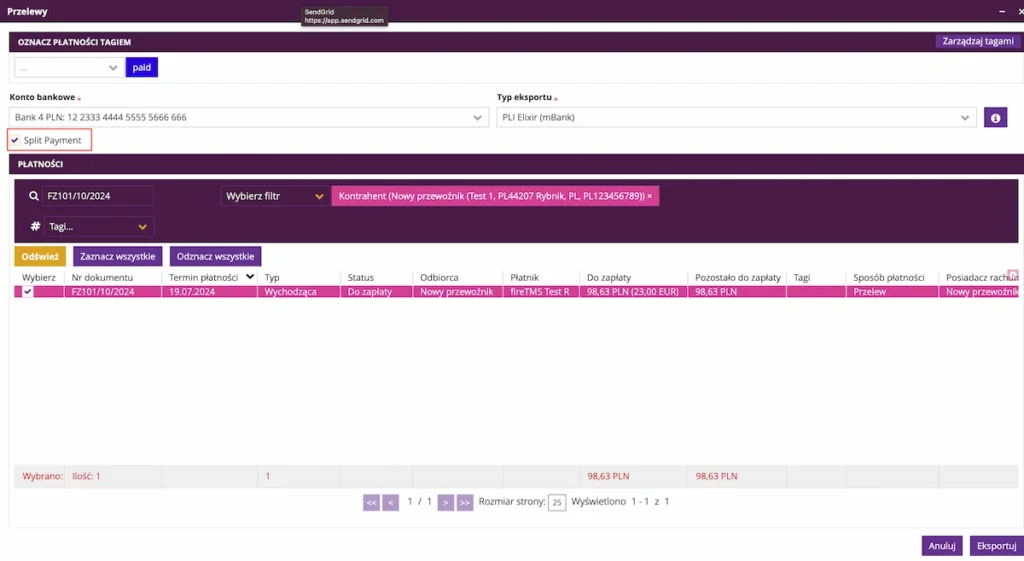Screen dimensions: 1024x561
Task: Click the fireTMS Test R payer cell
Action: [541, 292]
